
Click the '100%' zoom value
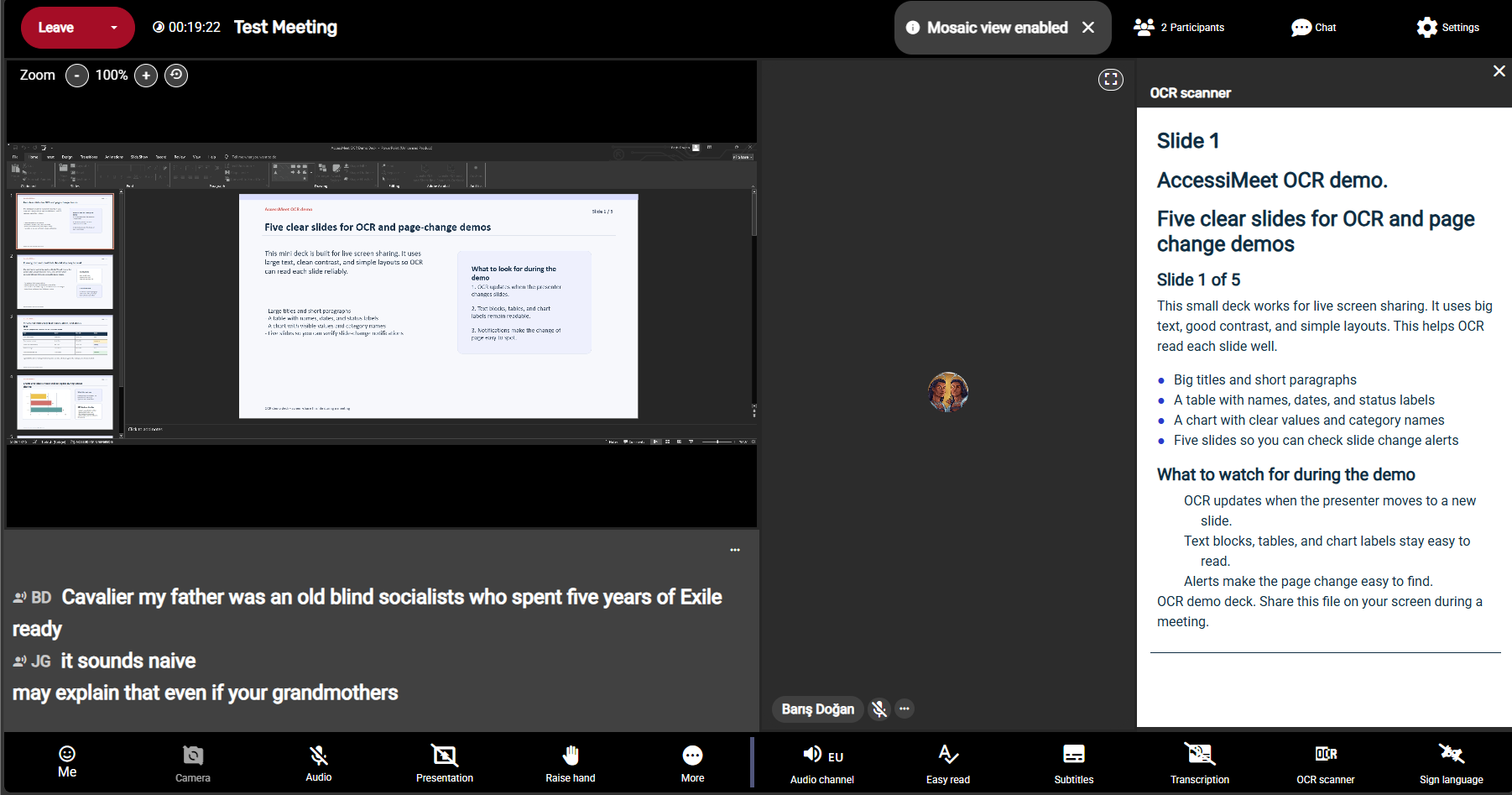tap(112, 75)
